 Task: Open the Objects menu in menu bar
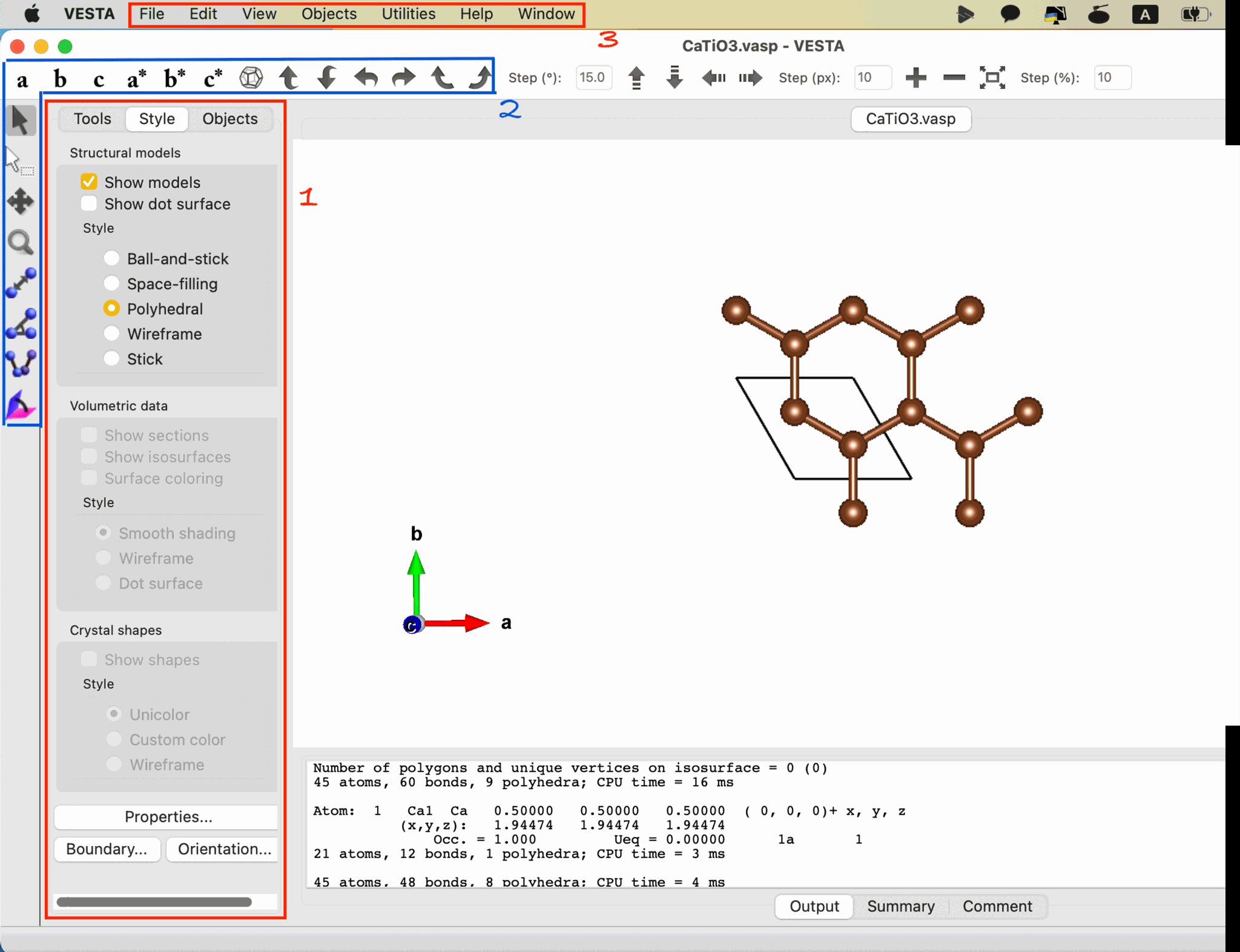[329, 14]
